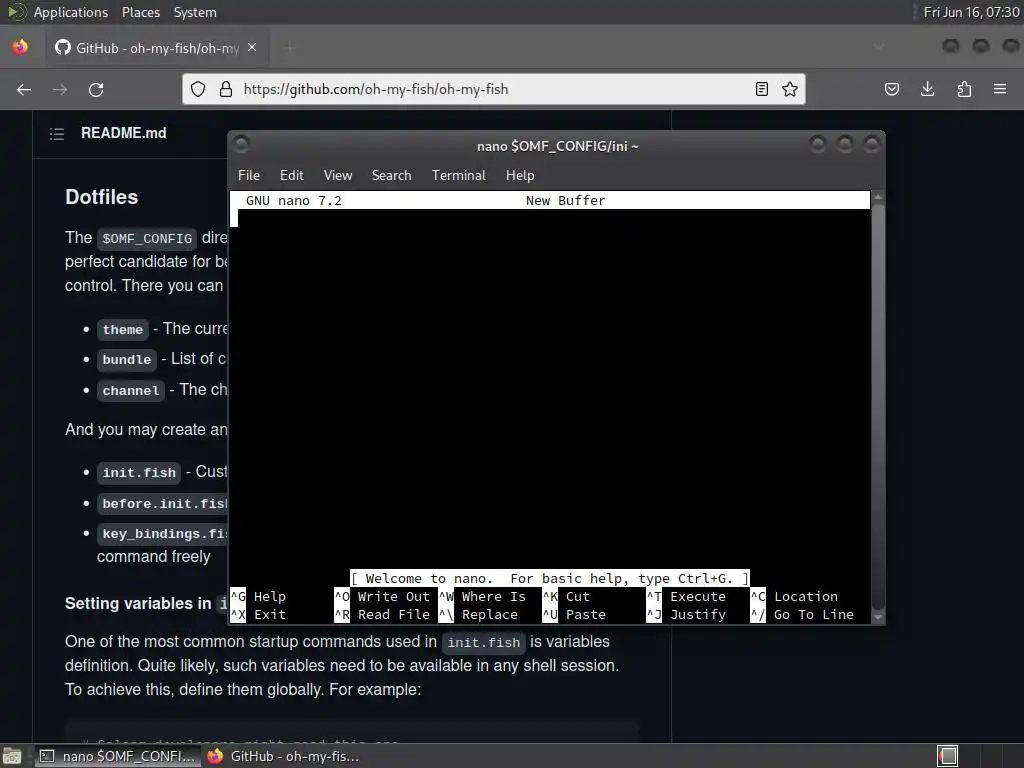Click the 'New Buffer' title text
The height and width of the screenshot is (768, 1024).
pos(566,200)
